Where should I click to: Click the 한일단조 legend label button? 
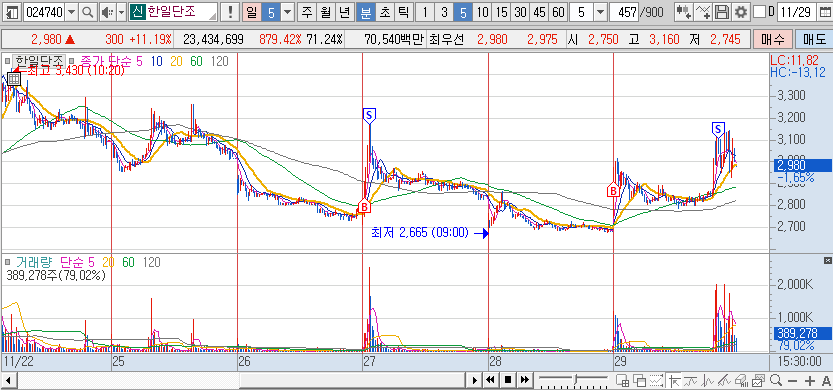click(x=38, y=61)
